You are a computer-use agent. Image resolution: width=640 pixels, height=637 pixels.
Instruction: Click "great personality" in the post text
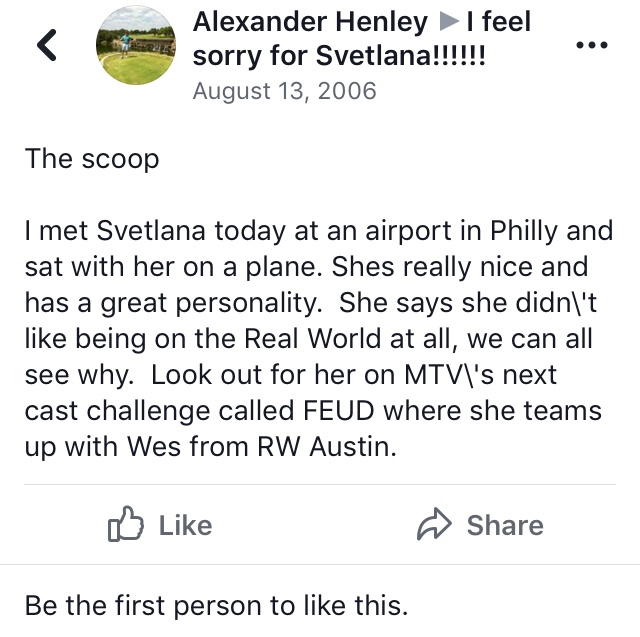coord(211,303)
